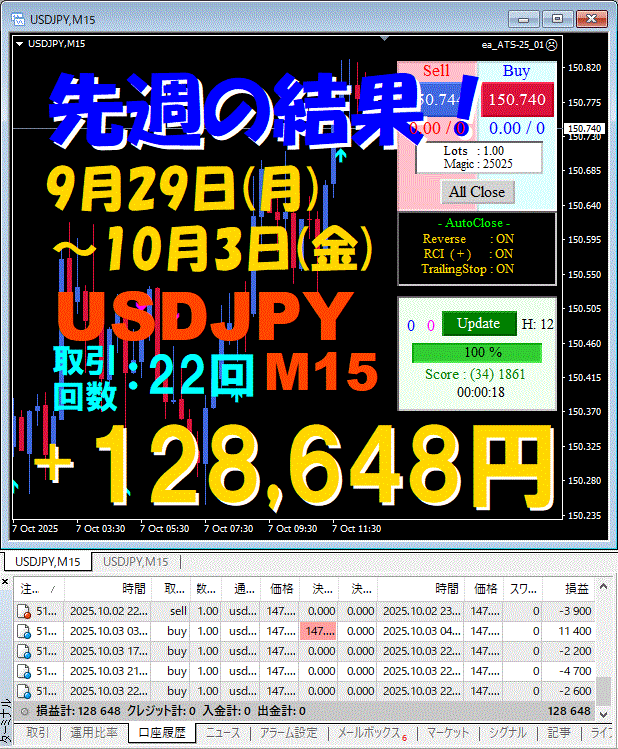The width and height of the screenshot is (618, 749).
Task: Click the order icon of the -4 700 row
Action: tap(24, 671)
